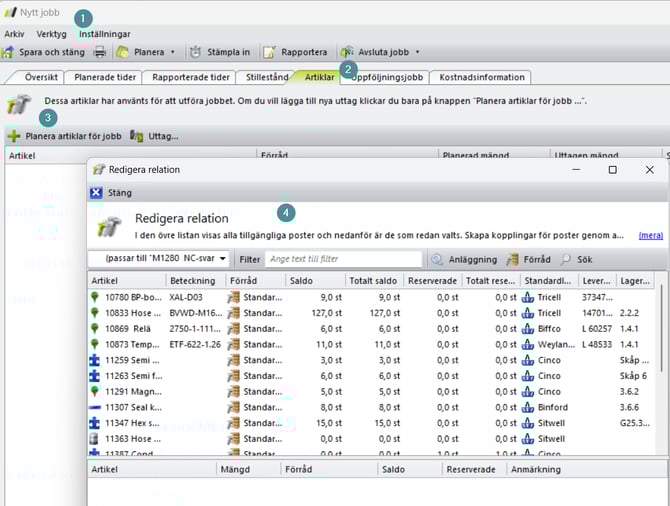Open the Verktyg menu
Viewport: 670px width, 506px height.
tap(51, 34)
